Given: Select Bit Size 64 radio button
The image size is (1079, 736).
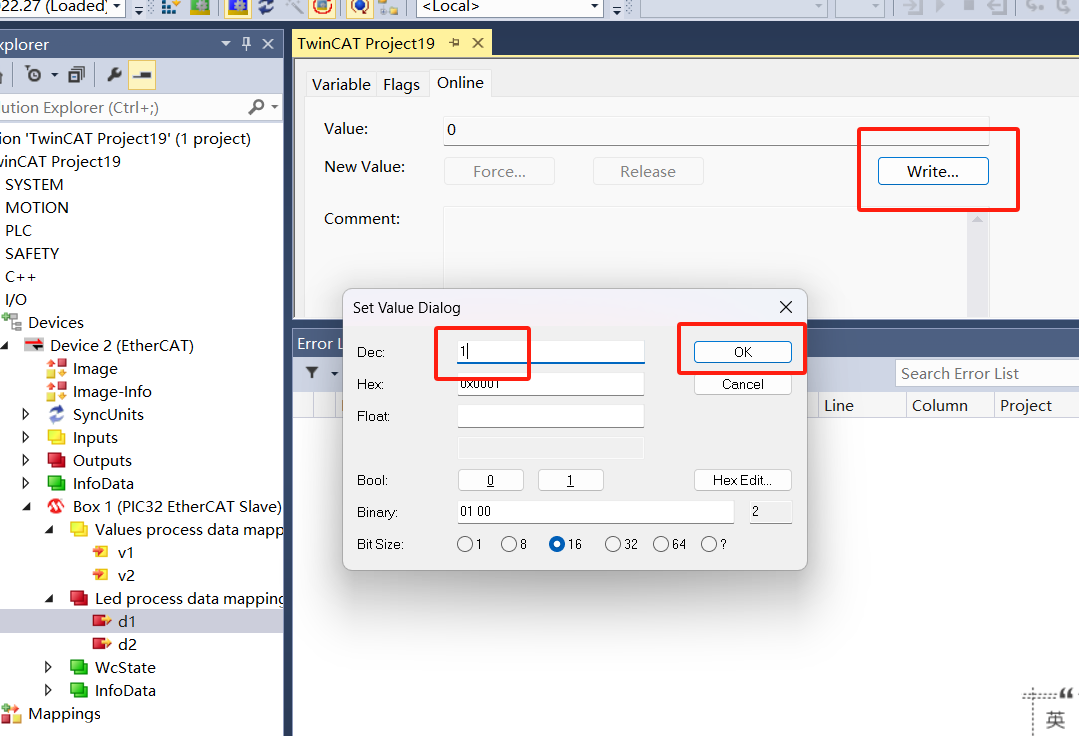Looking at the screenshot, I should click(x=661, y=544).
